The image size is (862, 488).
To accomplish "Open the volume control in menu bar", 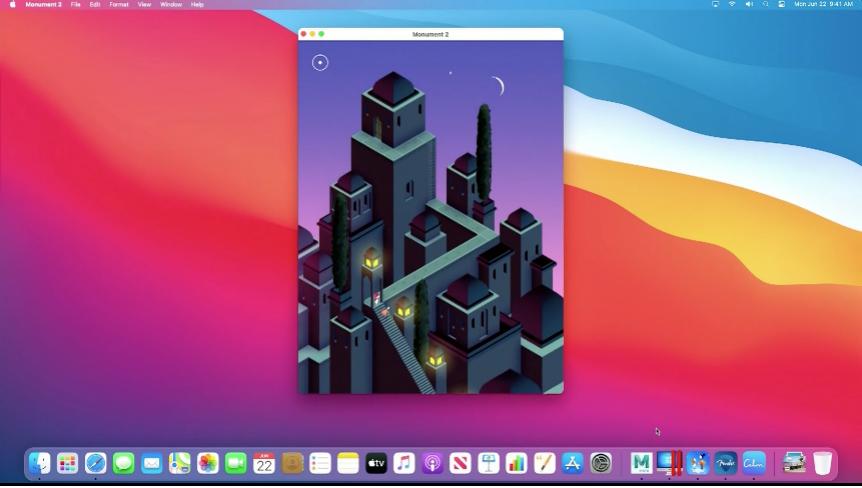I will [749, 4].
